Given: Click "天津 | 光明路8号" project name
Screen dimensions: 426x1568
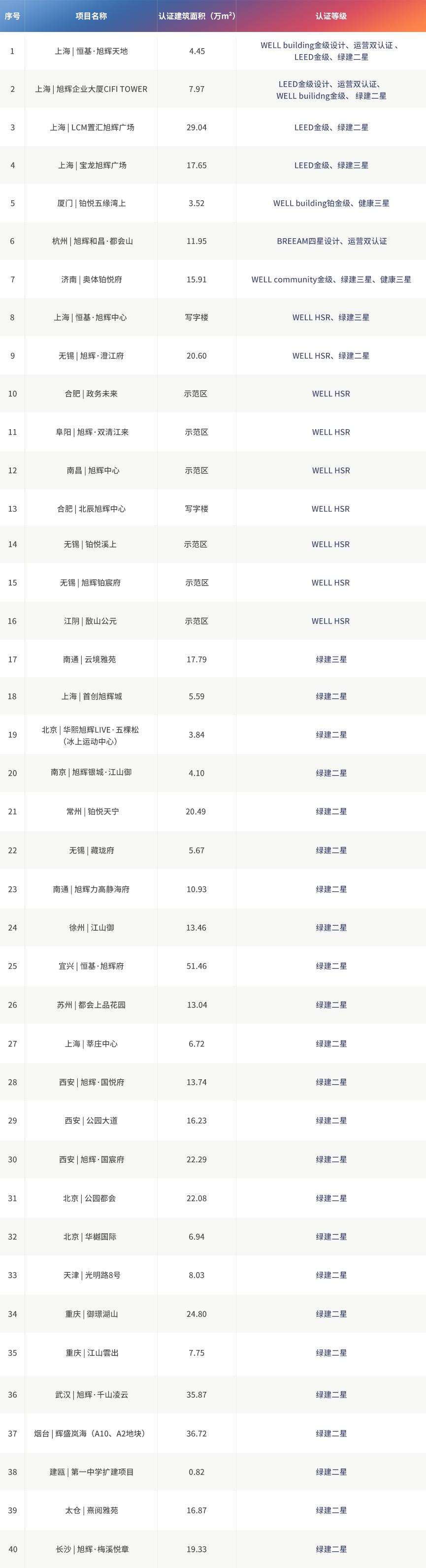Looking at the screenshot, I should (92, 1275).
